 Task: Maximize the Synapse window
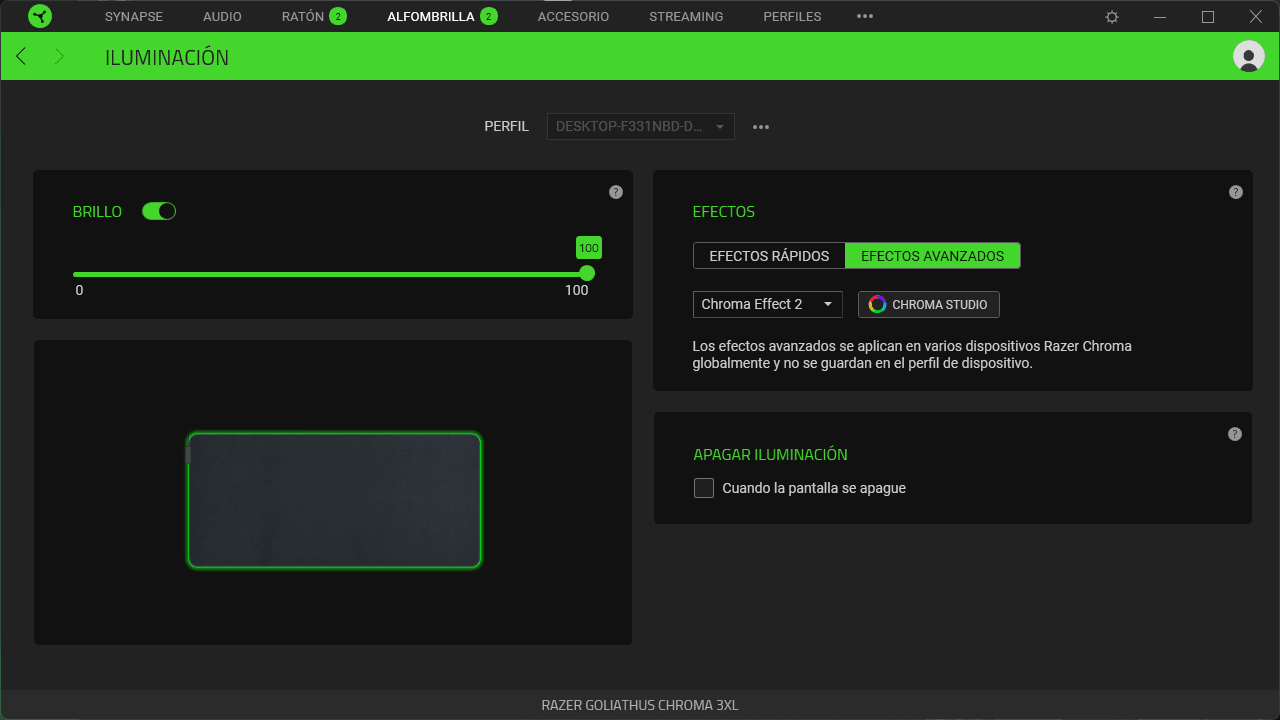pyautogui.click(x=1208, y=17)
